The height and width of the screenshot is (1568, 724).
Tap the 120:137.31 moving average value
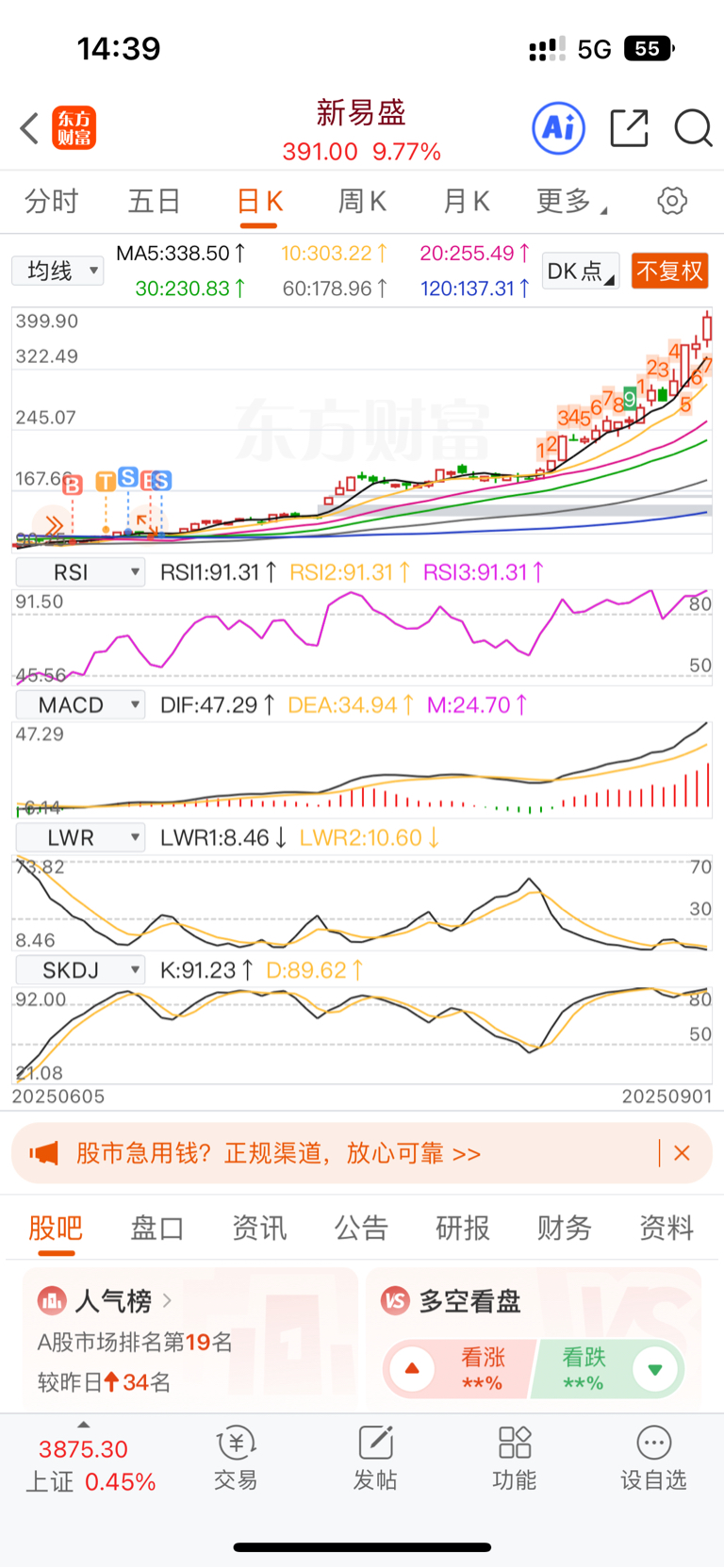(475, 289)
